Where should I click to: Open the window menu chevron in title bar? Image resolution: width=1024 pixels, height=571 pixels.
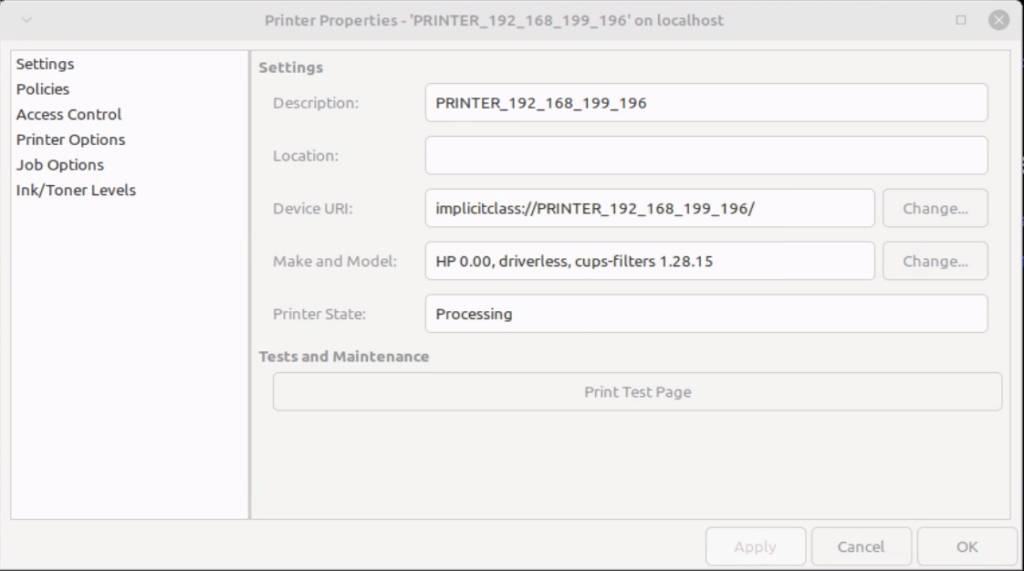click(26, 20)
